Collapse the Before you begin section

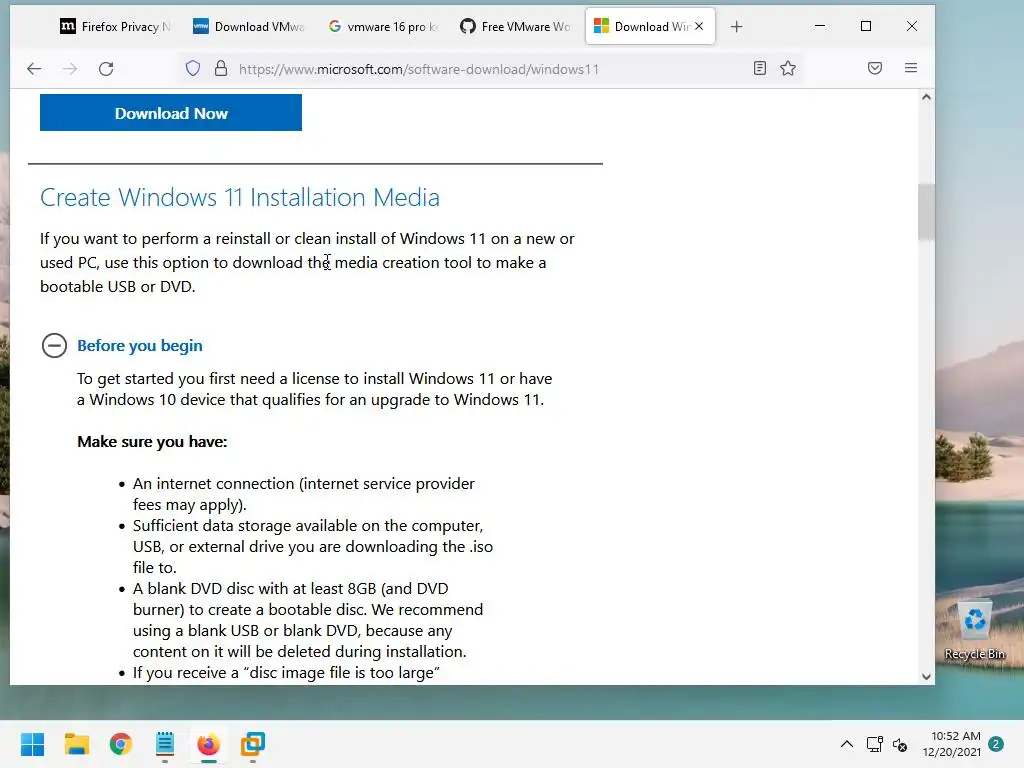(54, 345)
